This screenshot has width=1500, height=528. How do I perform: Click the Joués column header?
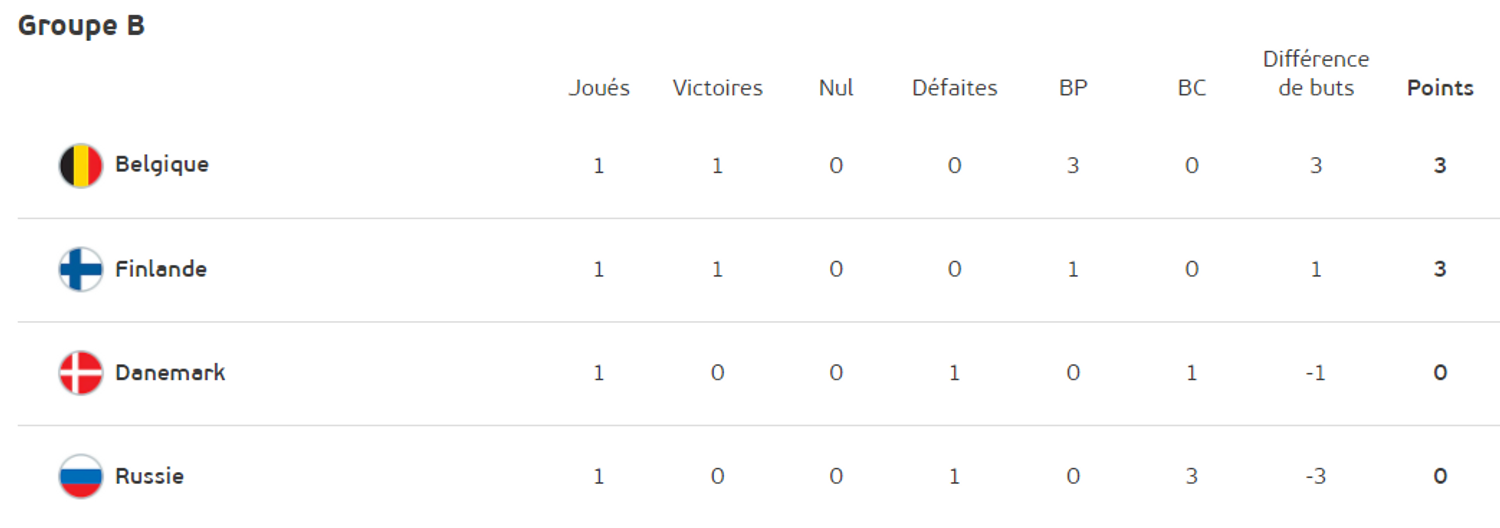click(x=599, y=88)
